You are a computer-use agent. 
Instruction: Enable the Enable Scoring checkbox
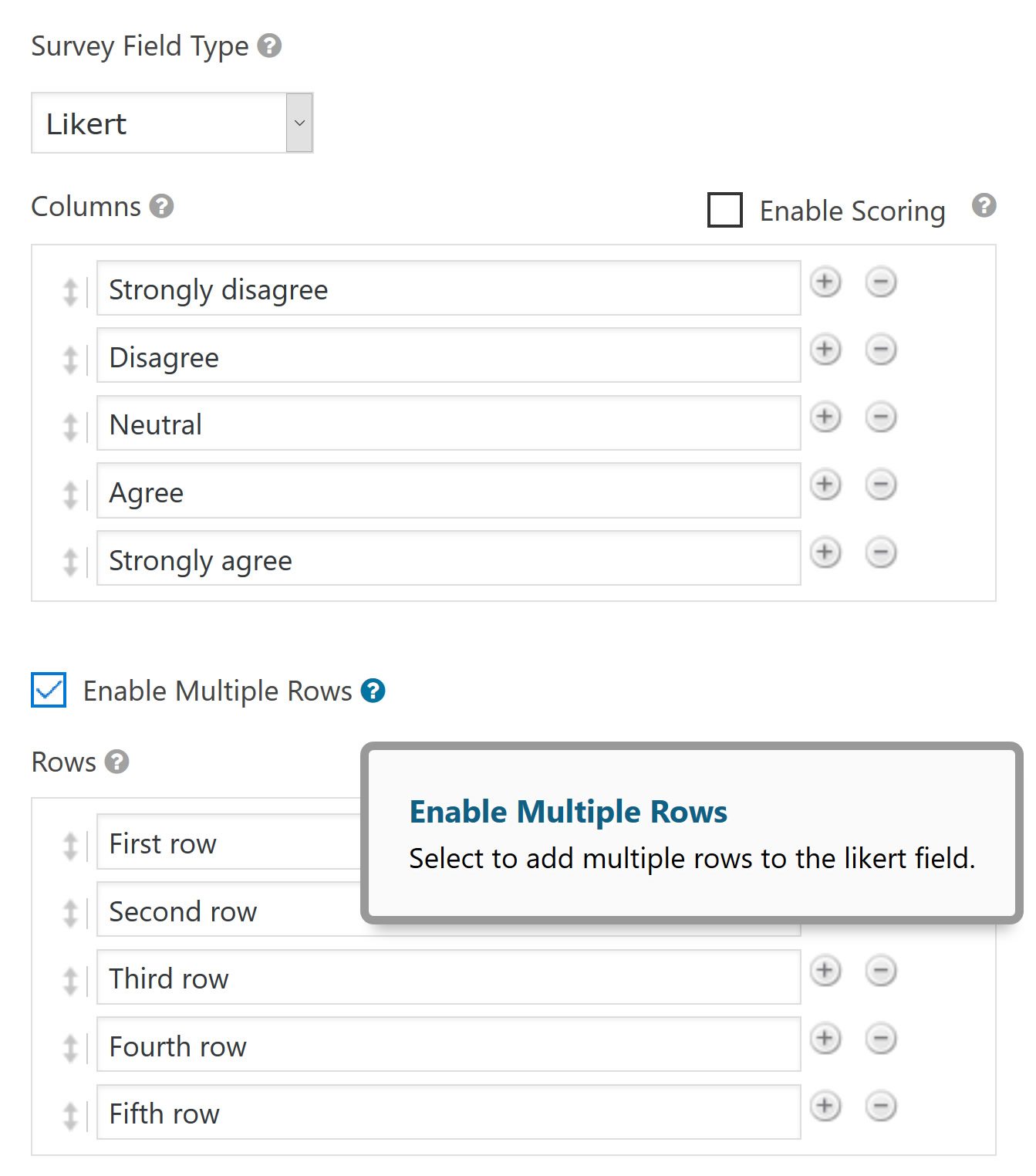click(x=724, y=210)
